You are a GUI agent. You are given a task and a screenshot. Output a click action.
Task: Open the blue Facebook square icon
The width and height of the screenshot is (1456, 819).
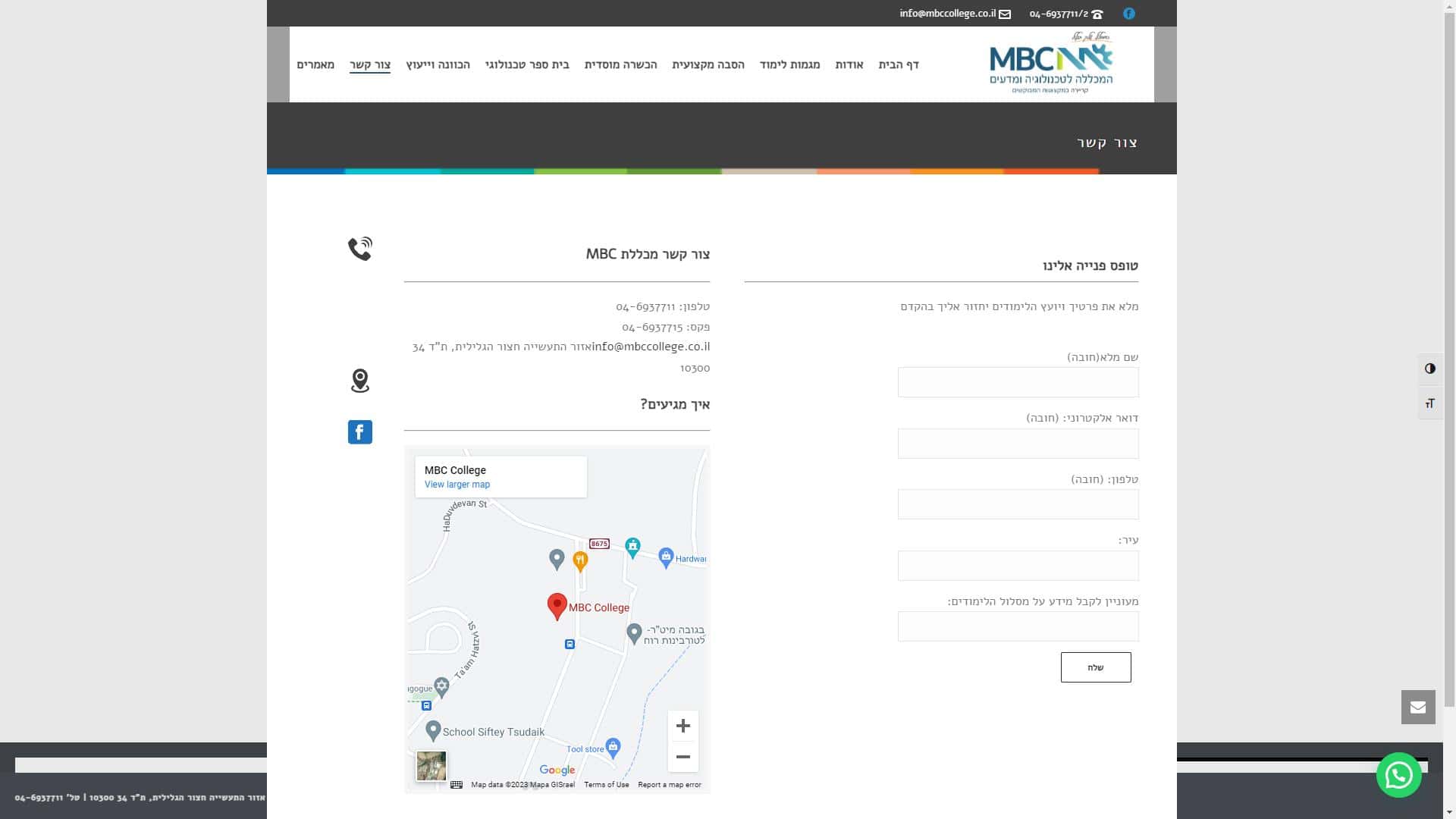tap(360, 432)
